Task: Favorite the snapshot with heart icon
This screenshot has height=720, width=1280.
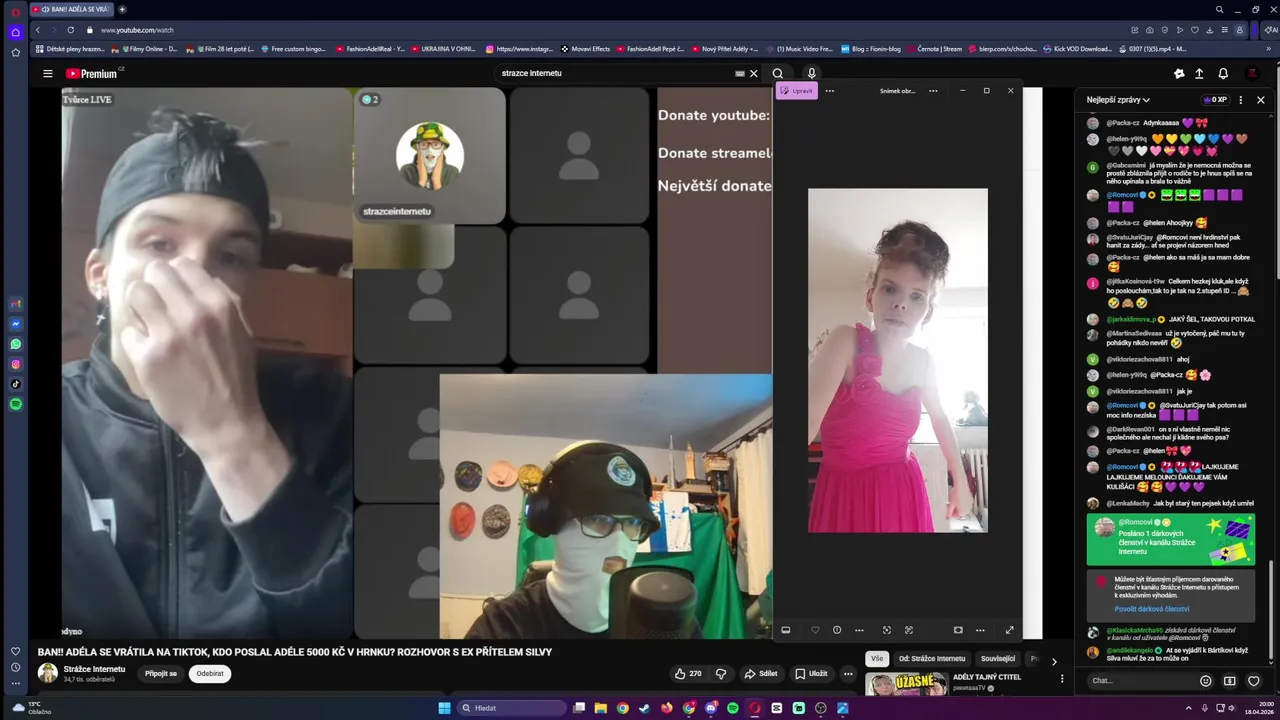Action: [815, 630]
